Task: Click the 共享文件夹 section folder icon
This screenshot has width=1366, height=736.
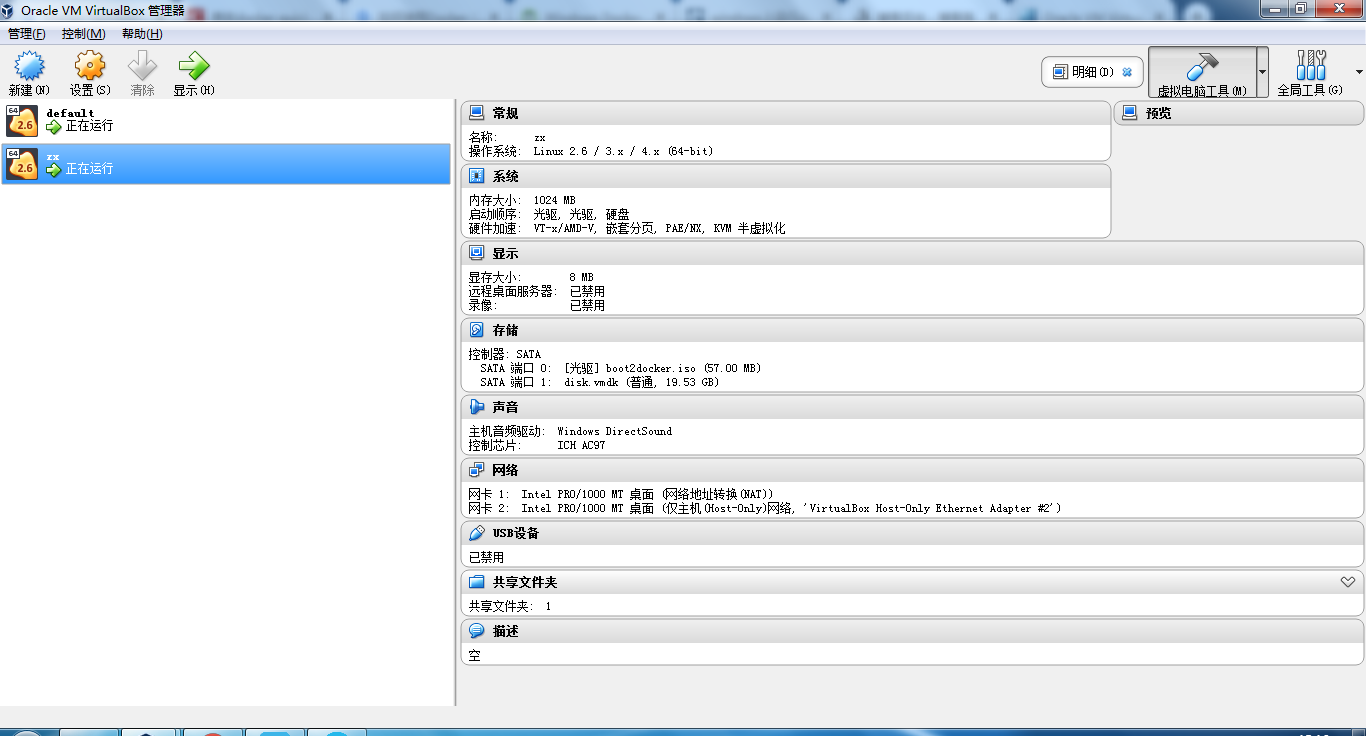Action: point(477,582)
